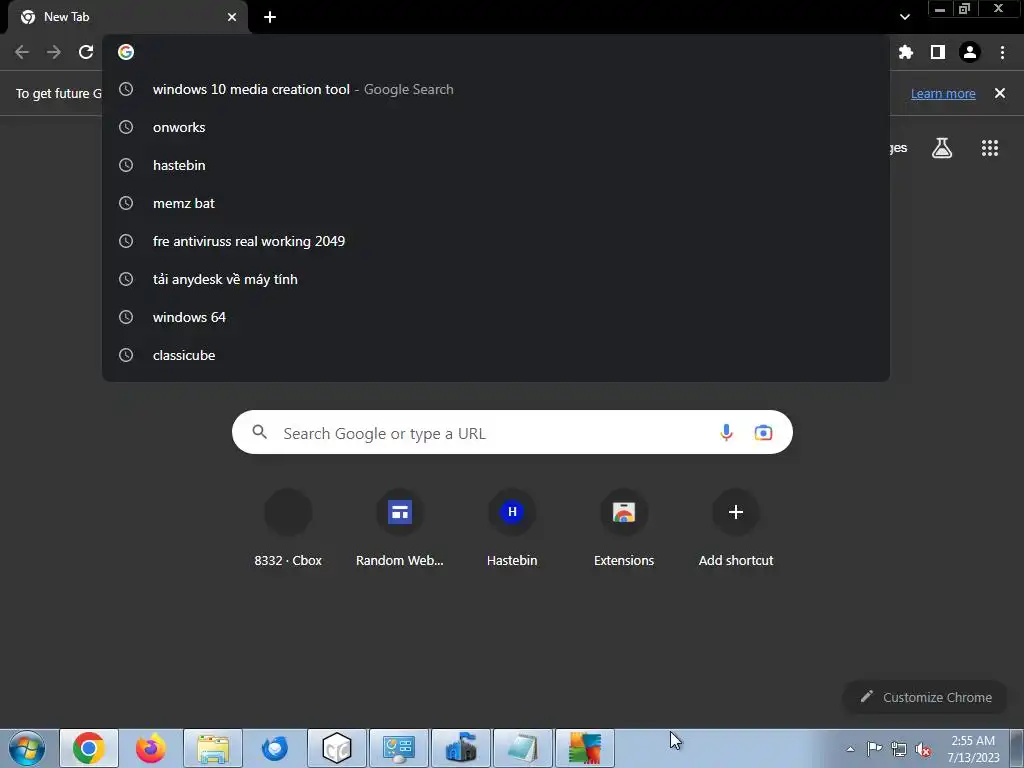Open the Windows Start button
This screenshot has width=1024, height=768.
27,748
